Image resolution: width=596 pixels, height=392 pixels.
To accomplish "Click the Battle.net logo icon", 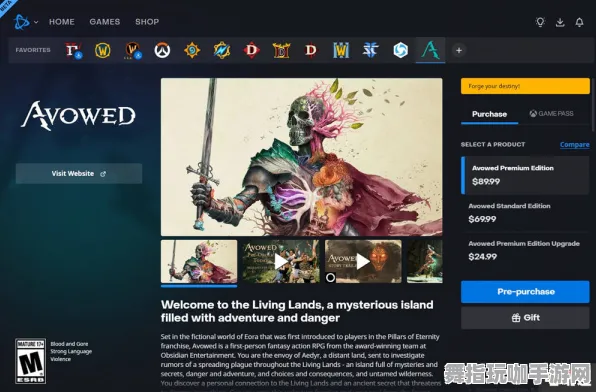I will (21, 22).
